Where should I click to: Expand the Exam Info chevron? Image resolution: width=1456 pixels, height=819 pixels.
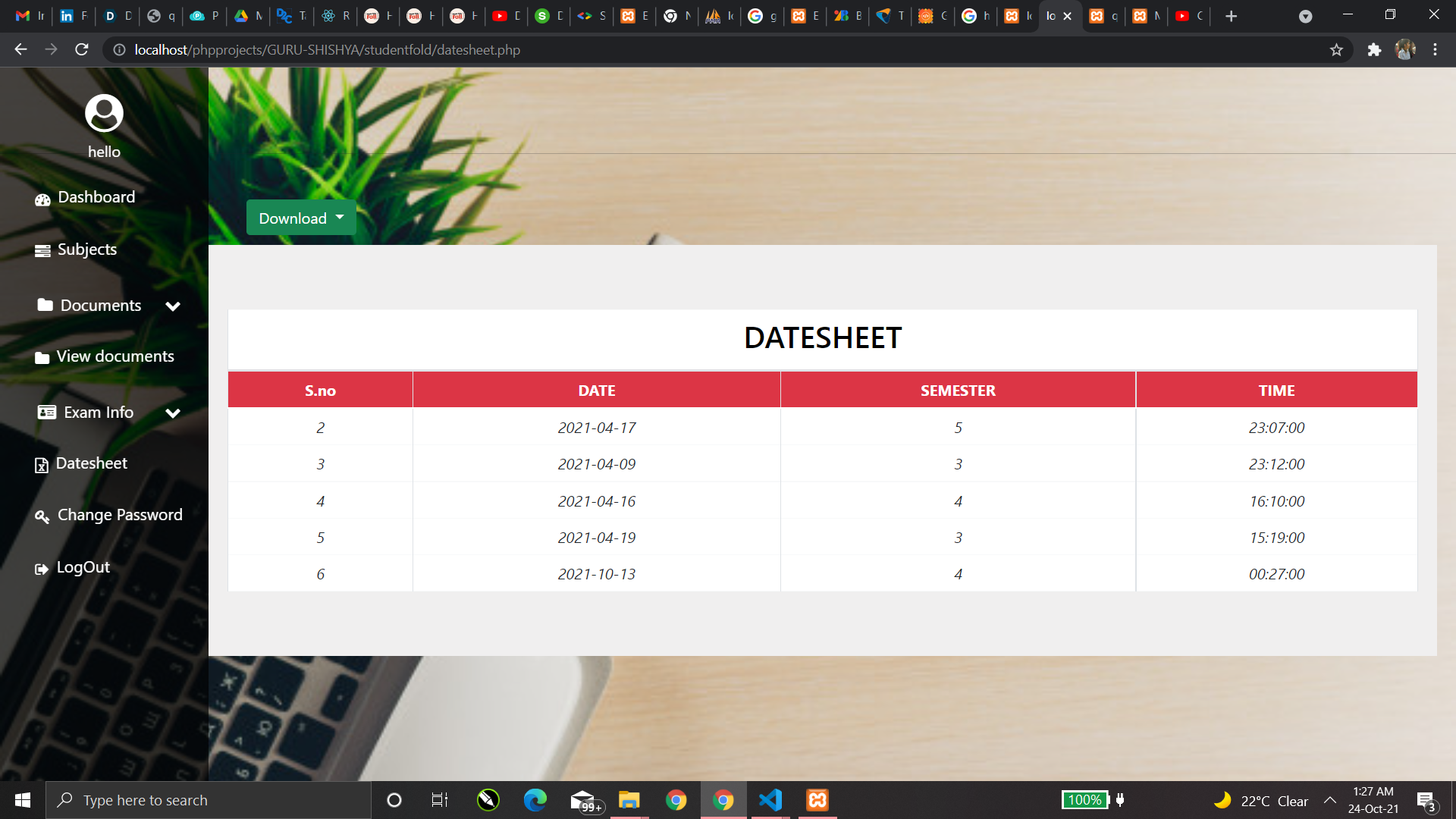coord(173,413)
